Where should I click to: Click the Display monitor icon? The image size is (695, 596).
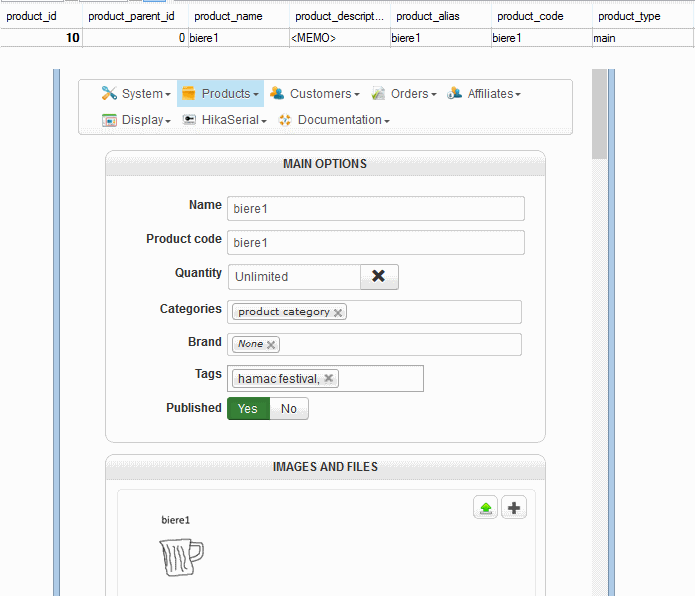coord(109,120)
